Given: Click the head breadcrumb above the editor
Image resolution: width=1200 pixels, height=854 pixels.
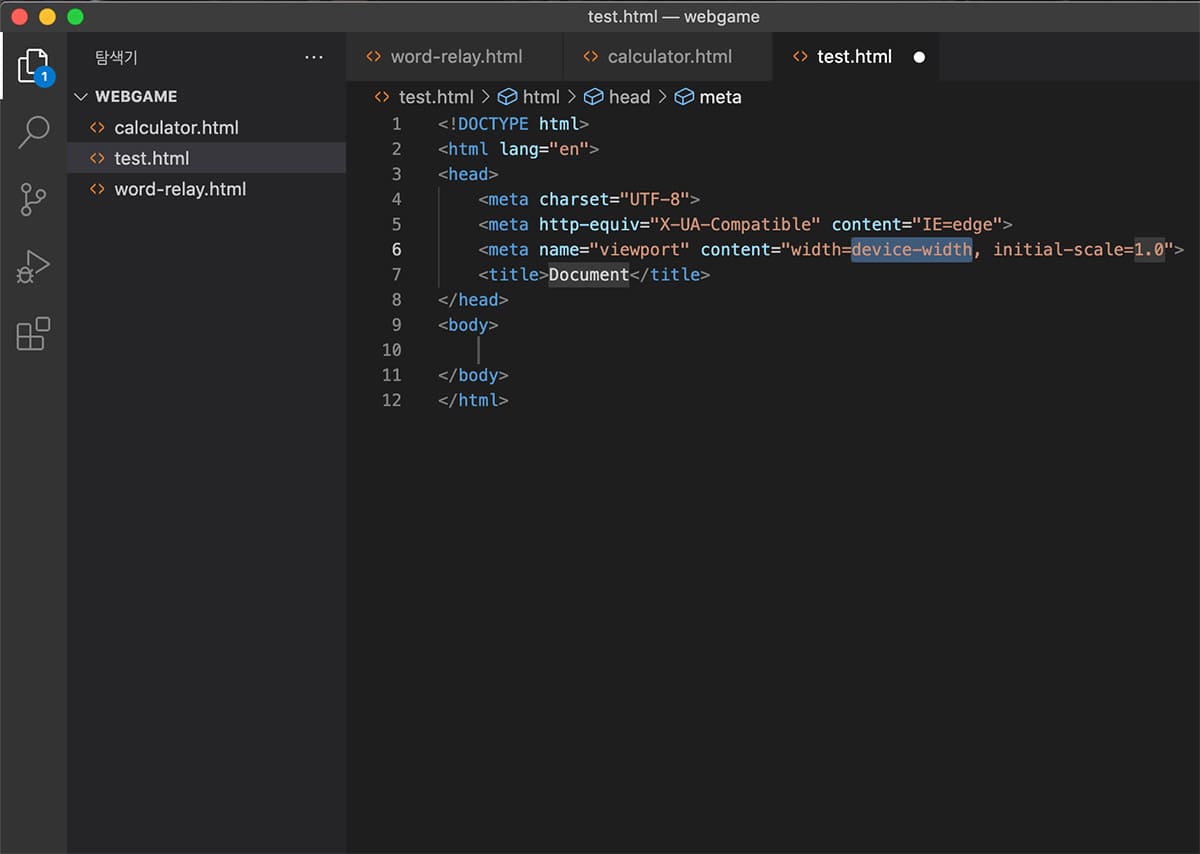Looking at the screenshot, I should coord(630,97).
